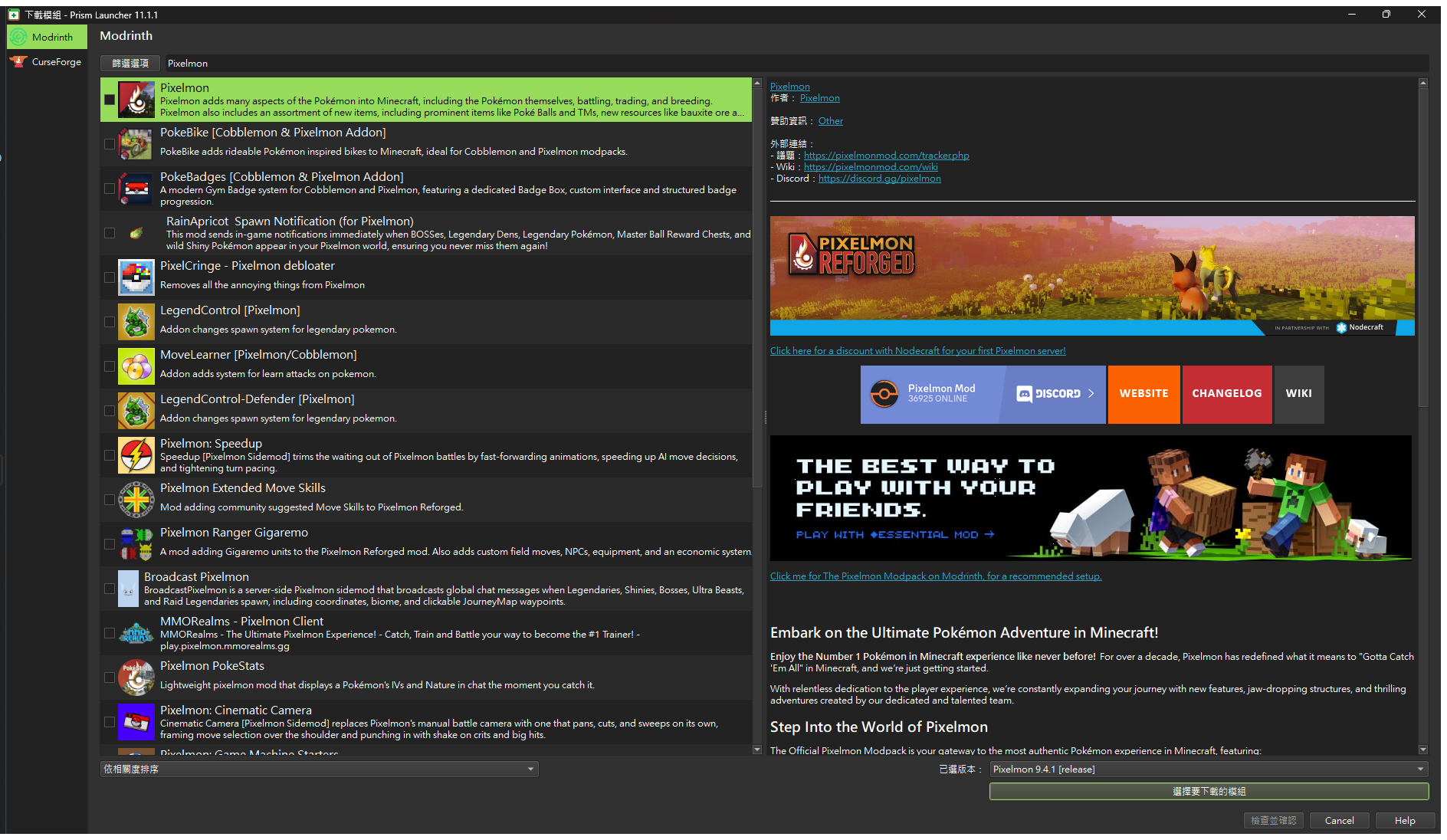Screen dimensions: 1447x840
Task: Click the LegendControl dragon icon
Action: click(136, 322)
